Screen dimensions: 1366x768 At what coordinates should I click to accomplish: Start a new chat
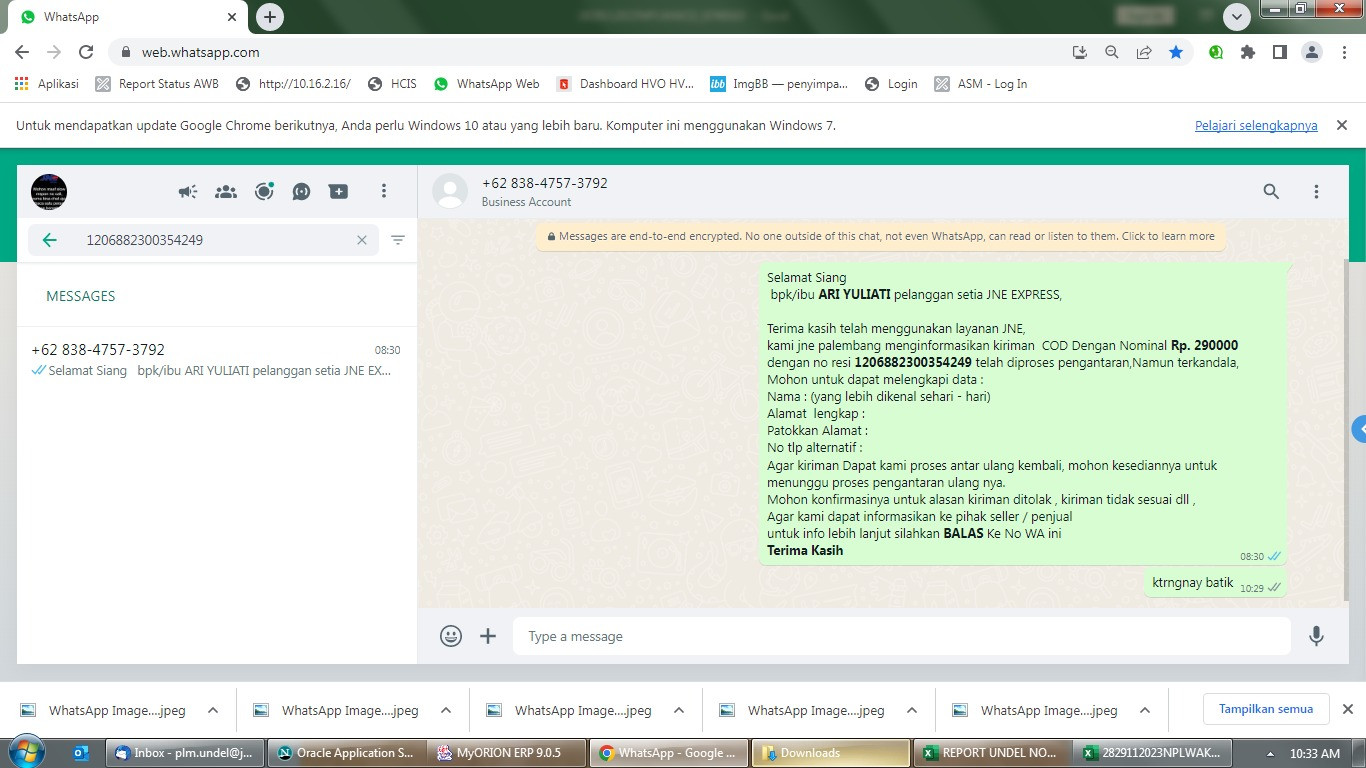tap(339, 191)
